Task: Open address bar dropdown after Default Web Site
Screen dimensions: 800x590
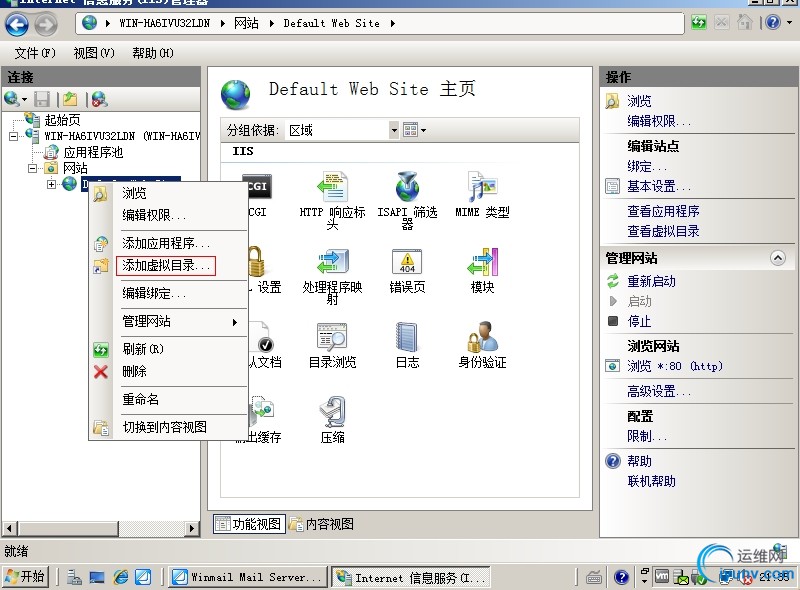Action: click(392, 23)
